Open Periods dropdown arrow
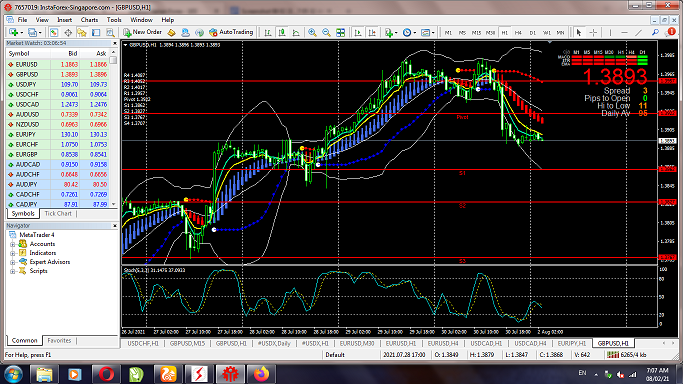Screen dimensions: 683x384 415,33
